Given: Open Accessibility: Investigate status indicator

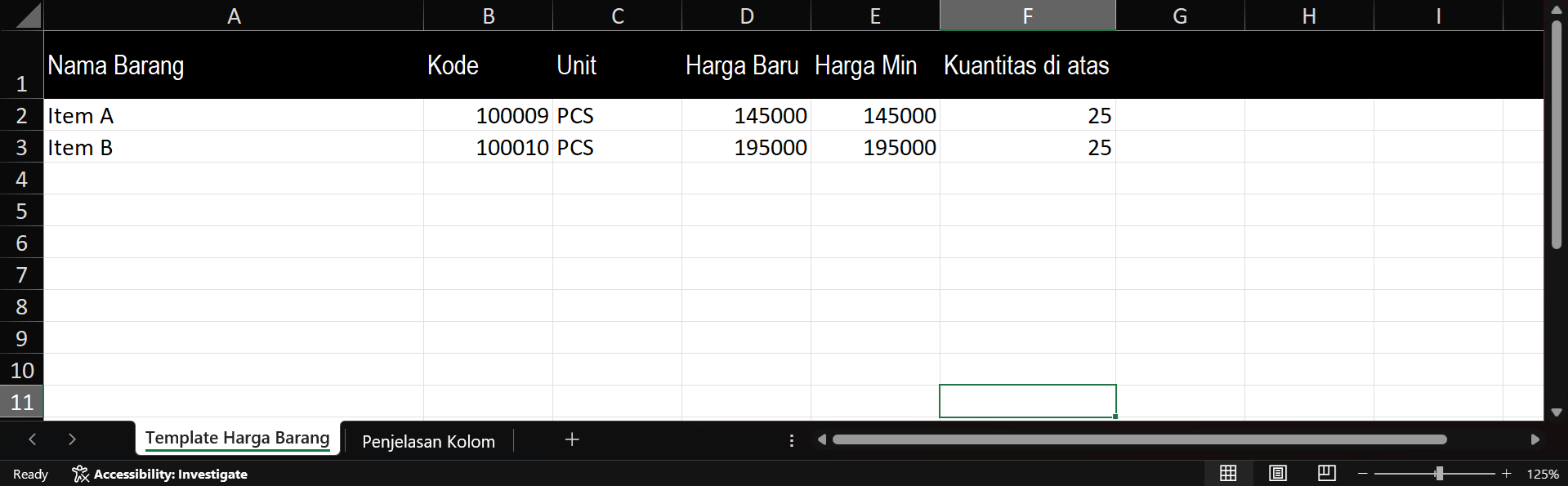Looking at the screenshot, I should (x=160, y=474).
